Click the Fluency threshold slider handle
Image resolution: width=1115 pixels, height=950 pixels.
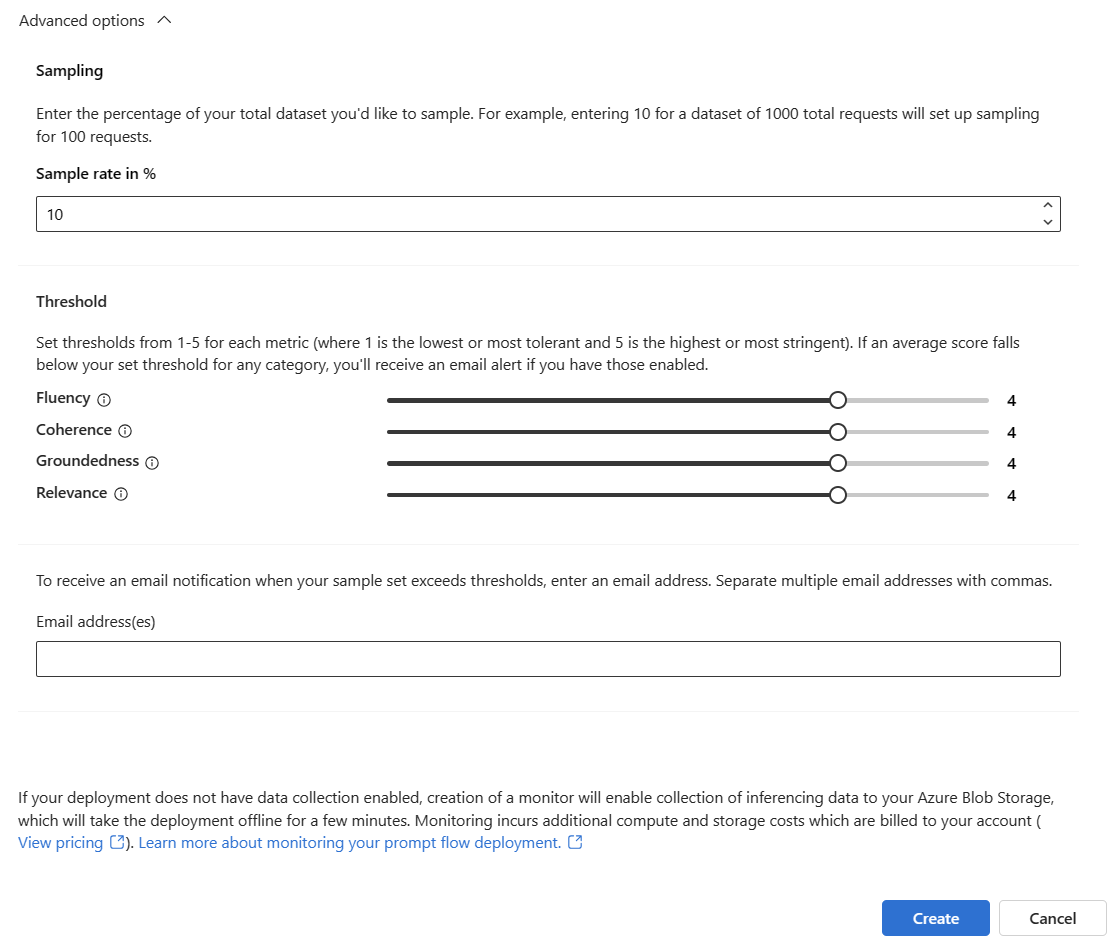click(838, 400)
